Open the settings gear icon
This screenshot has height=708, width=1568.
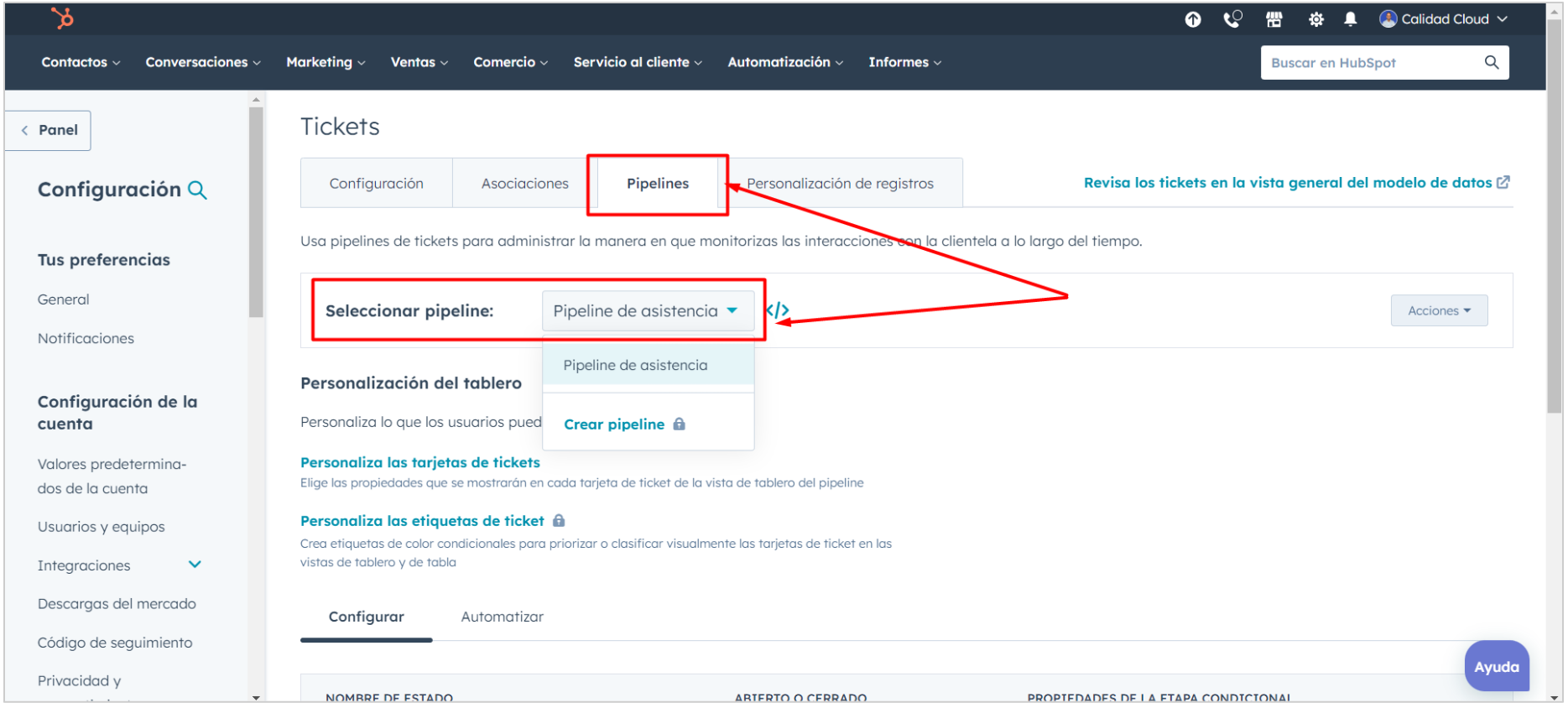(x=1315, y=19)
